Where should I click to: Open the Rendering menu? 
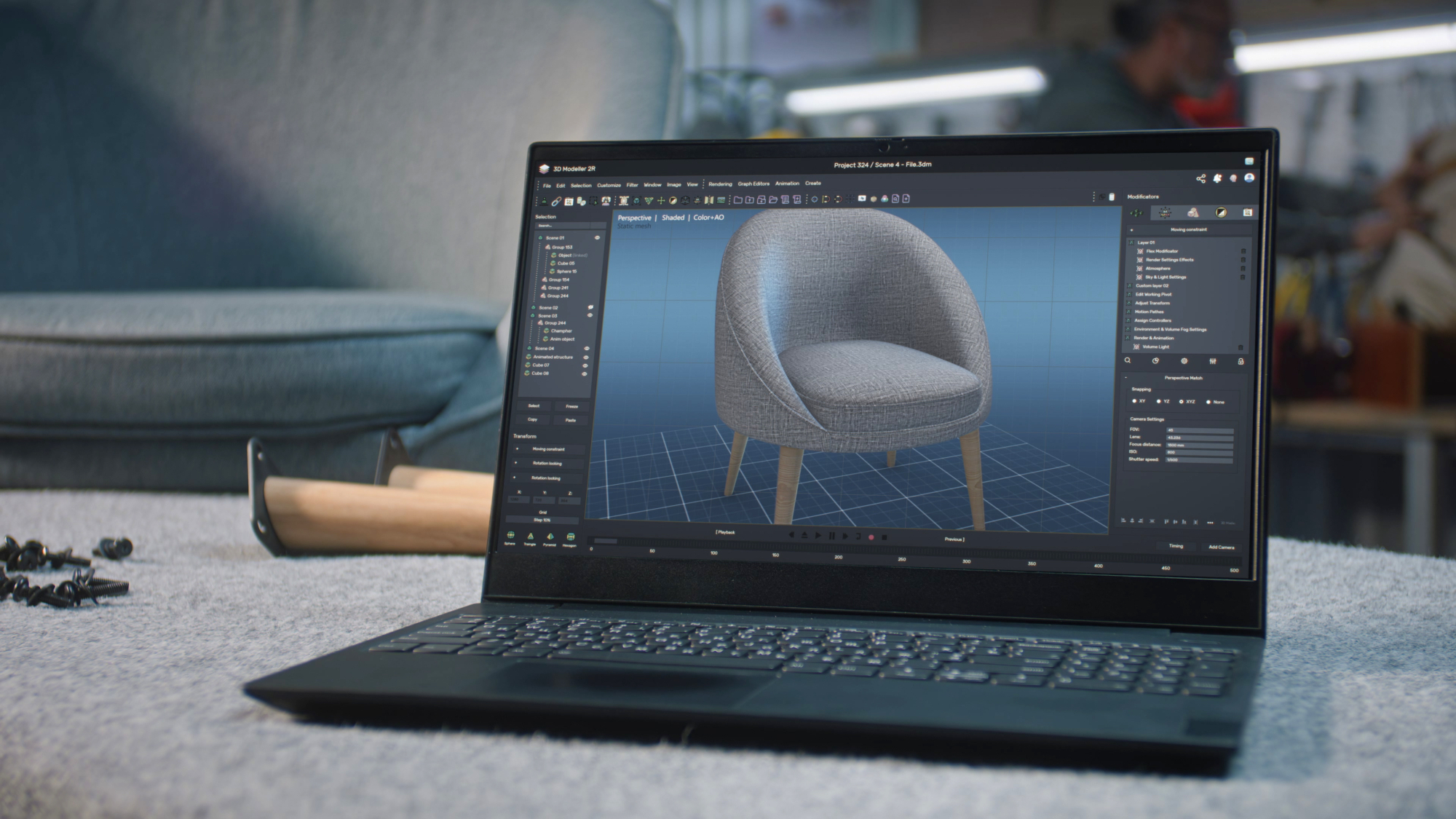[x=720, y=184]
